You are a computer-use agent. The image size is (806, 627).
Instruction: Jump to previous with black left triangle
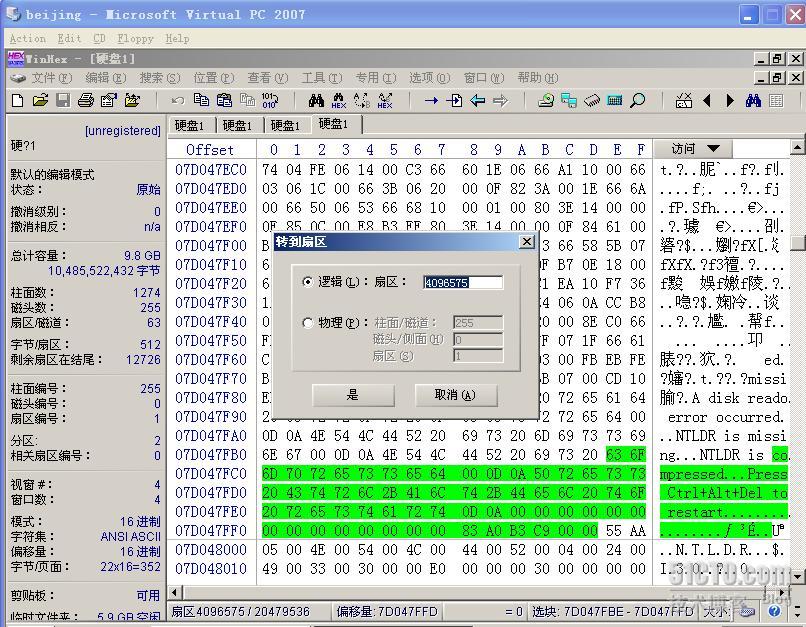tap(707, 101)
